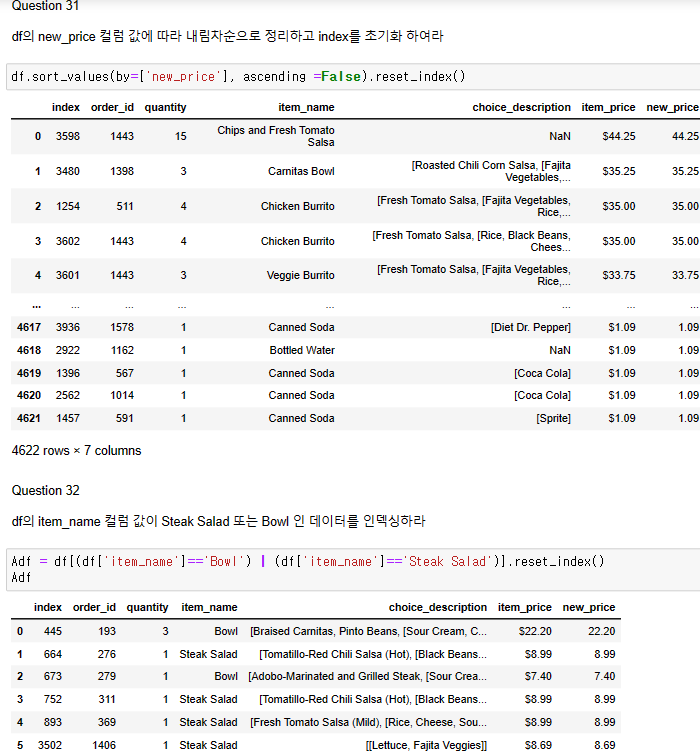Viewport: 700px width, 755px height.
Task: Click the sort_values code cell input
Action: click(354, 77)
